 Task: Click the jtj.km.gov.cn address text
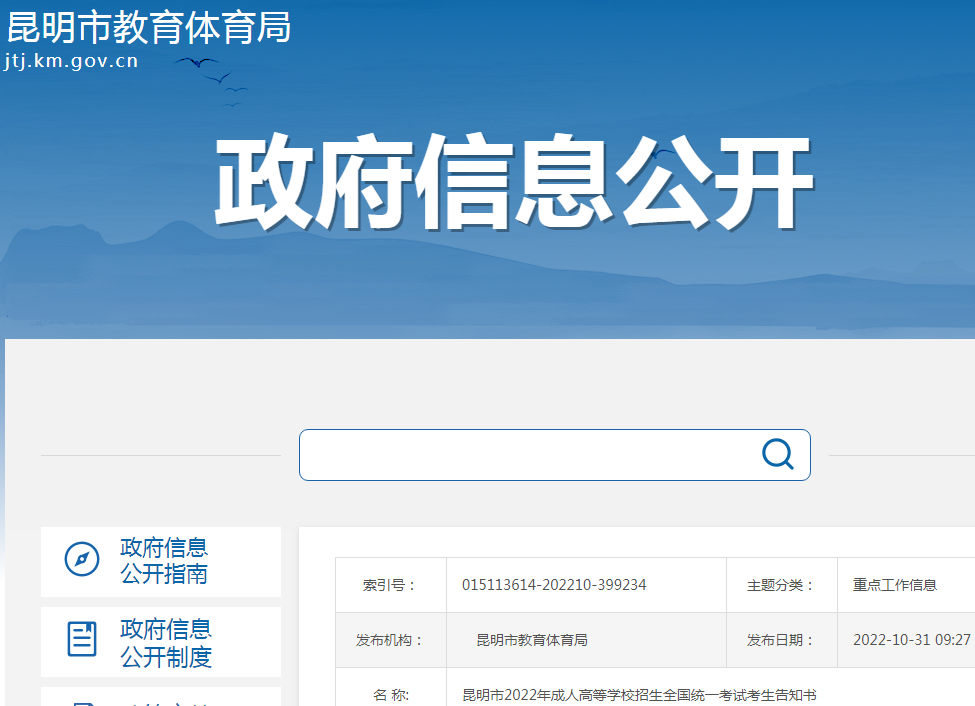pos(71,61)
